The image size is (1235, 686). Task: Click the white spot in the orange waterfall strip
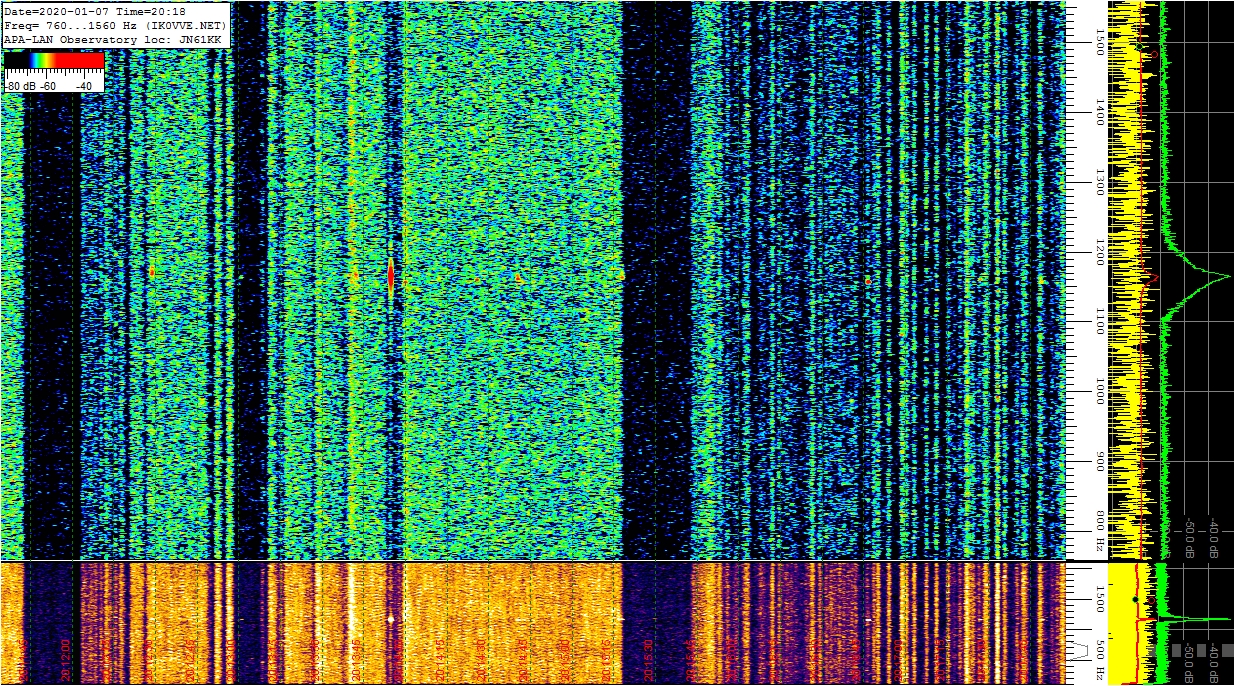pos(391,619)
